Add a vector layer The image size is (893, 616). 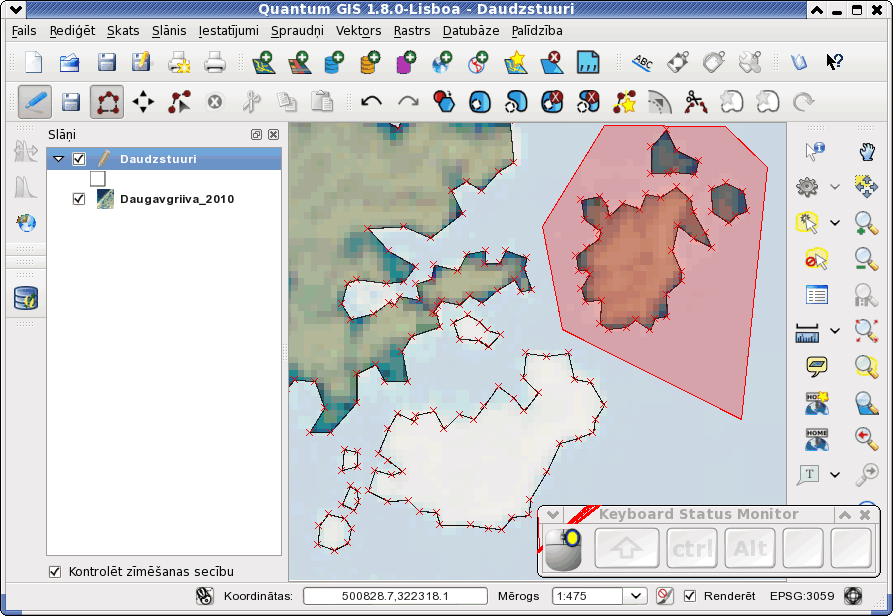pyautogui.click(x=264, y=62)
